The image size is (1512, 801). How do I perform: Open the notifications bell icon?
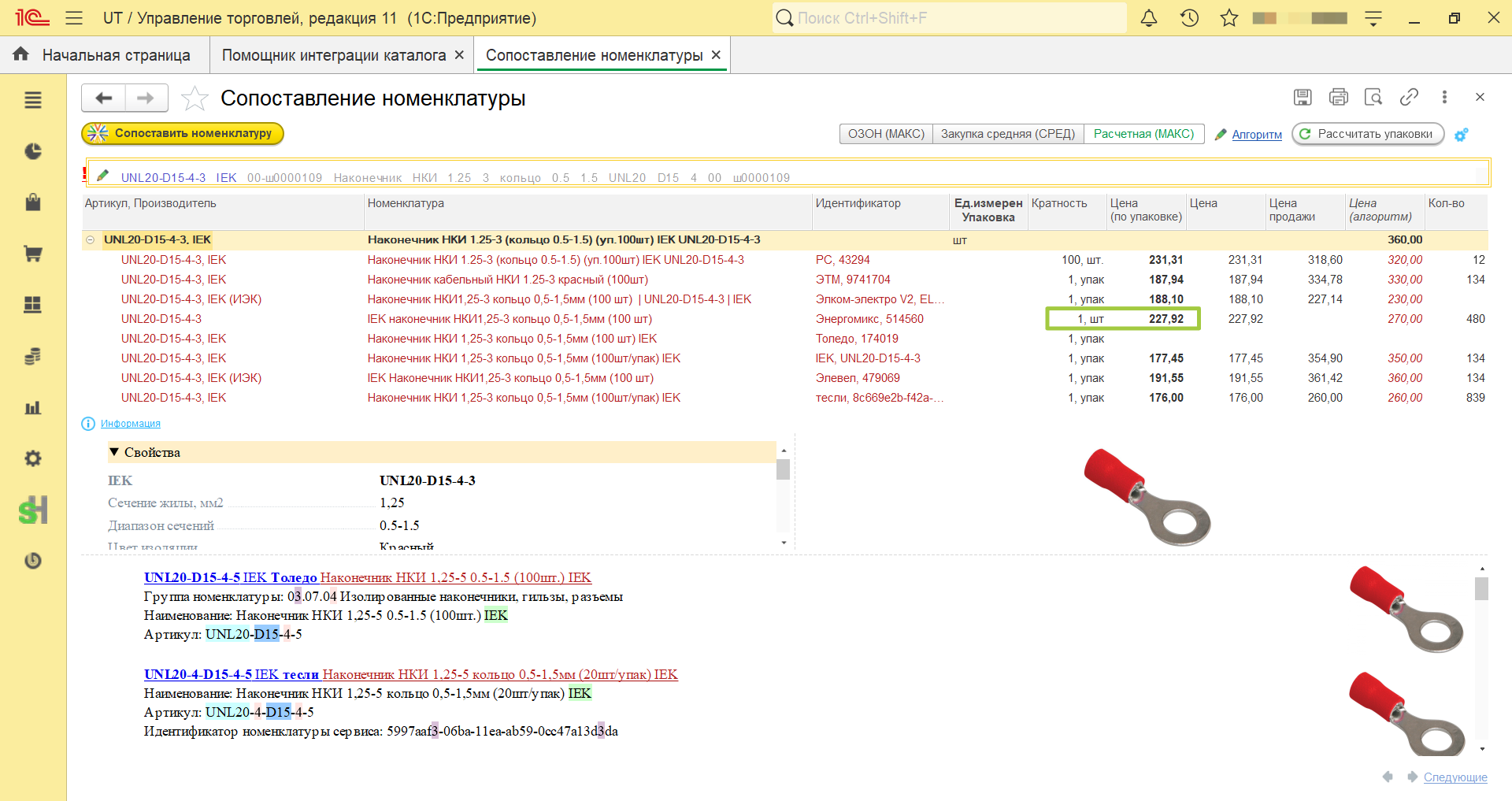coord(1149,18)
